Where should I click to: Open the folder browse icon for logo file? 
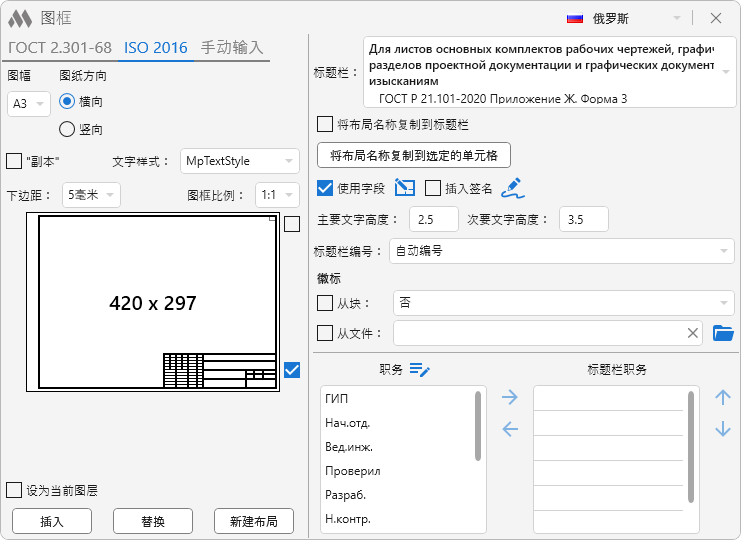click(723, 333)
